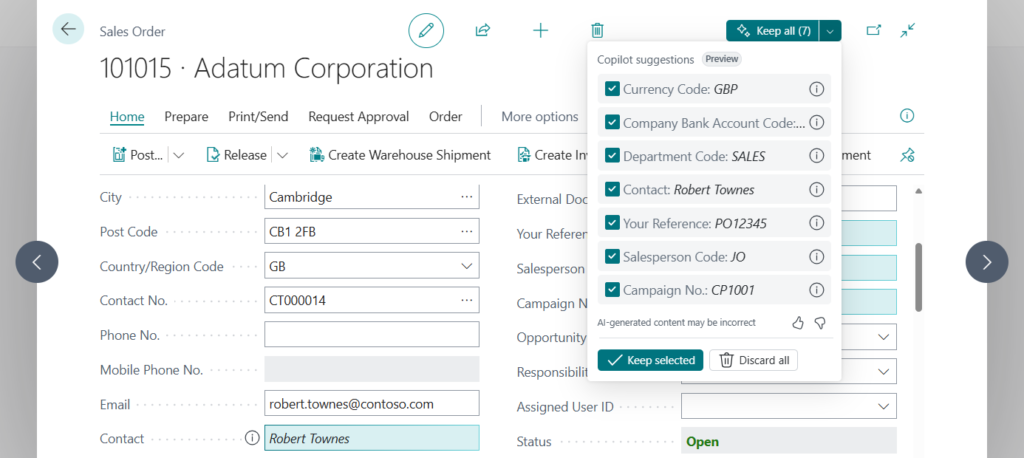The image size is (1024, 458).
Task: Expand the Keep all dropdown arrow
Action: (x=830, y=31)
